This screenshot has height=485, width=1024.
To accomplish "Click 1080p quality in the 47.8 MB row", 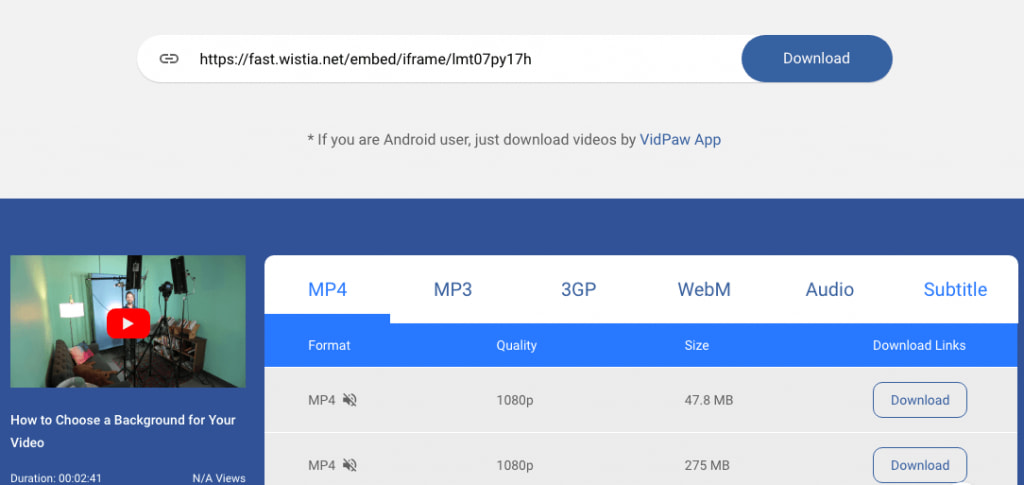I will (x=515, y=400).
